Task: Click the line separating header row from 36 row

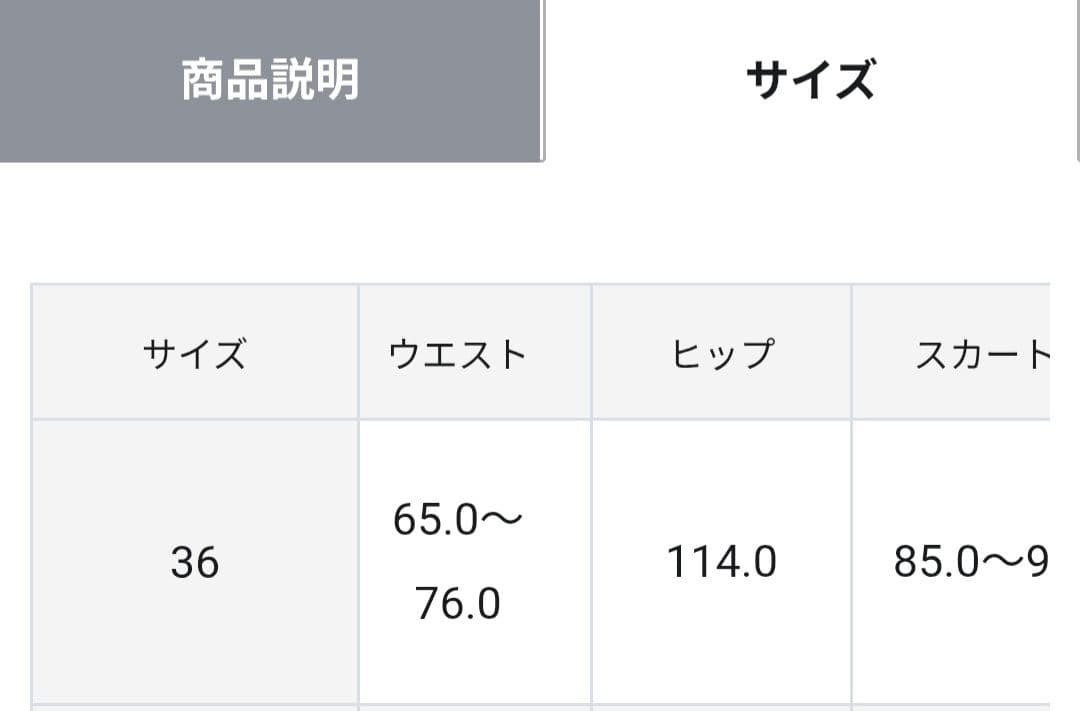Action: click(540, 419)
